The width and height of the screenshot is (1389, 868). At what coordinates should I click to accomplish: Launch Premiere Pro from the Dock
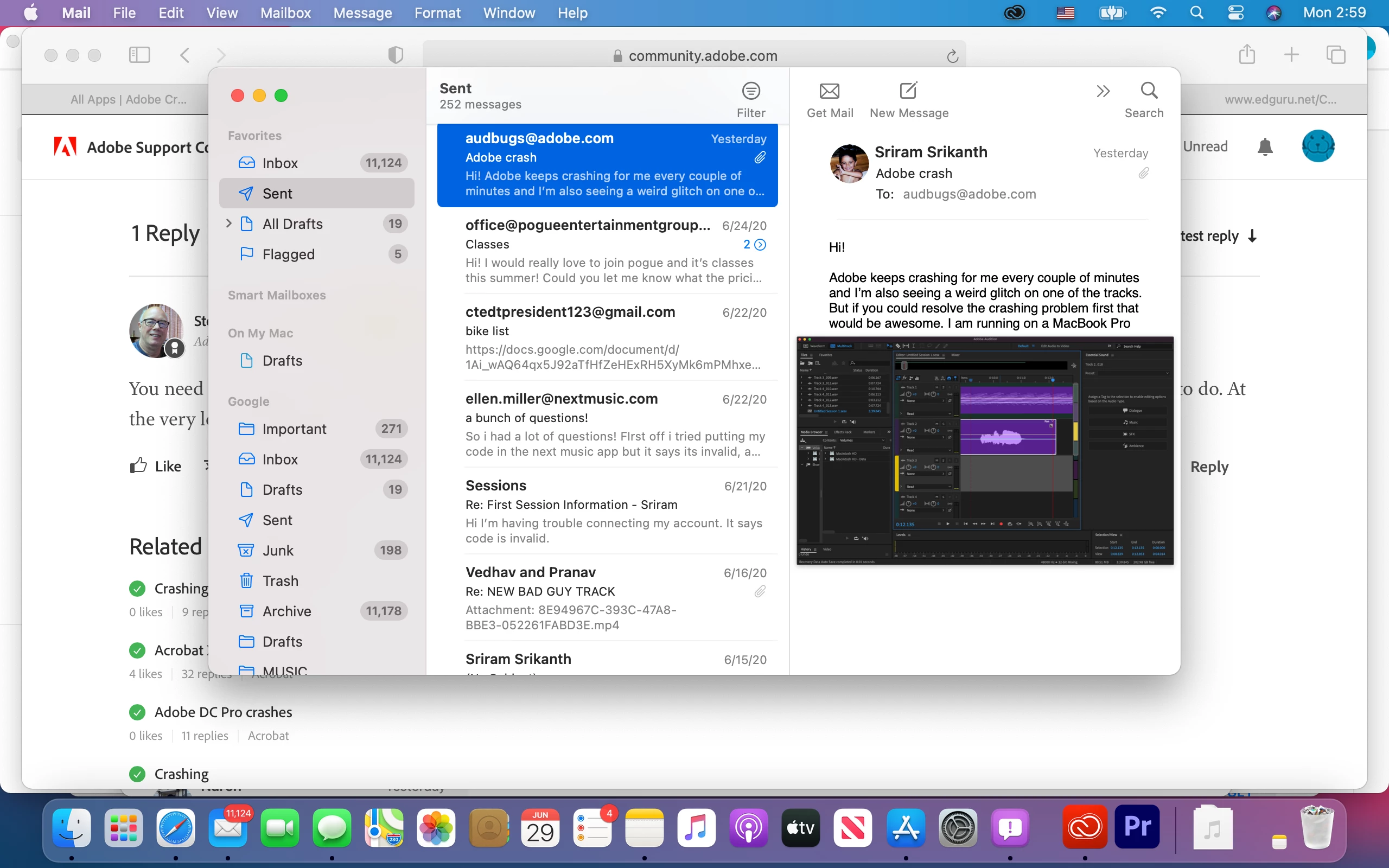tap(1137, 827)
